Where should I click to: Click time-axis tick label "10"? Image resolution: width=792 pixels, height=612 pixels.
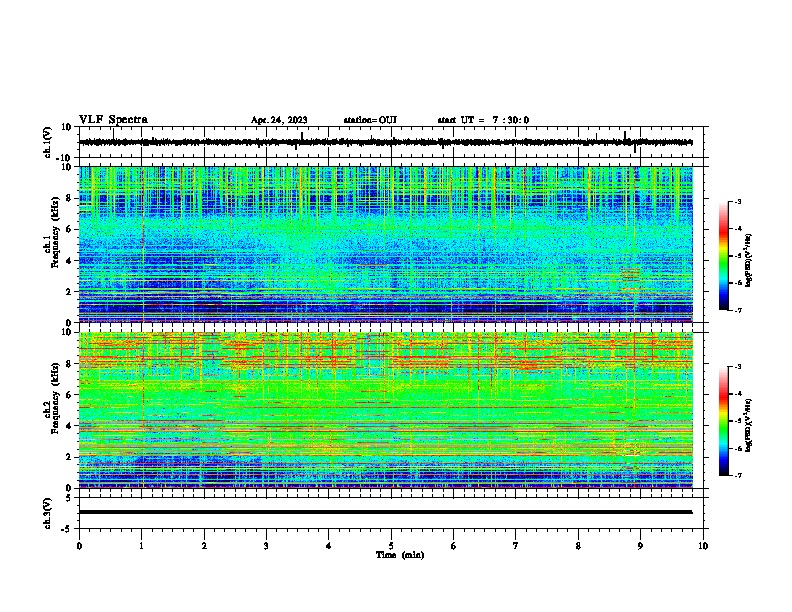tap(703, 546)
